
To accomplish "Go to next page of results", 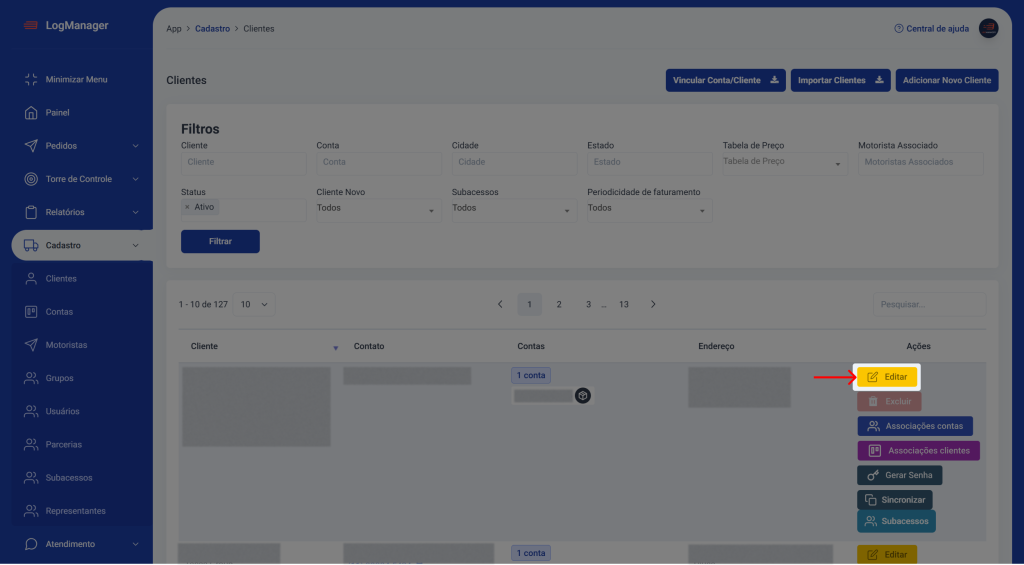I will click(x=653, y=304).
